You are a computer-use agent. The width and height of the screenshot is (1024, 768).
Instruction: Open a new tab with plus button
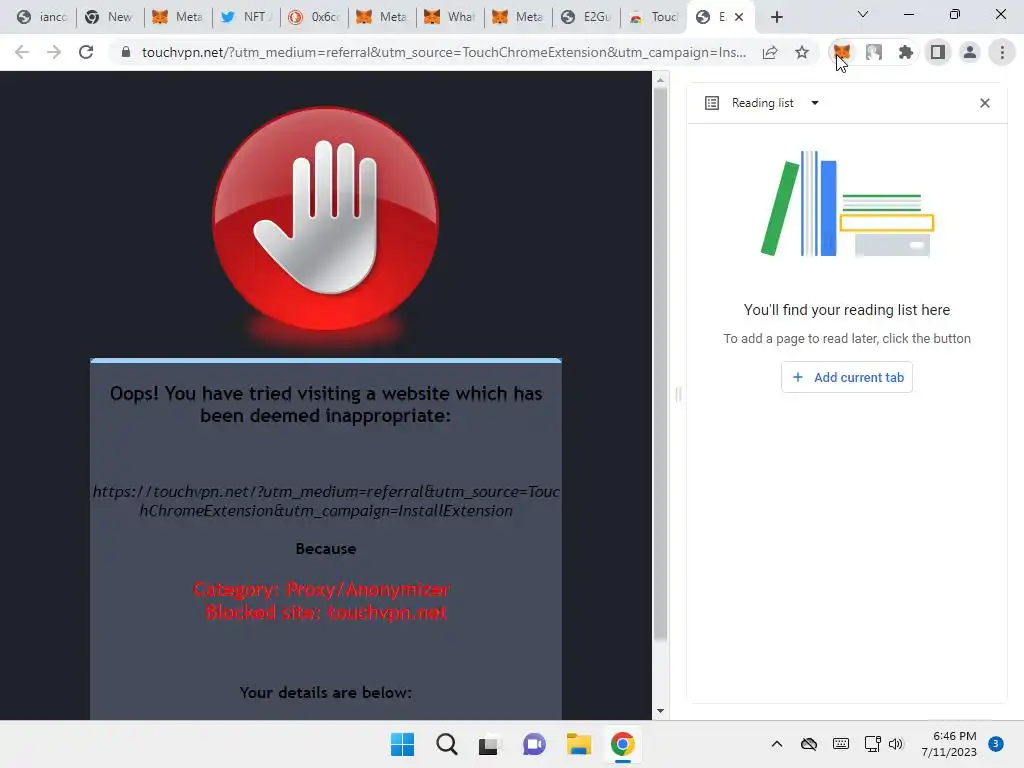tap(776, 17)
